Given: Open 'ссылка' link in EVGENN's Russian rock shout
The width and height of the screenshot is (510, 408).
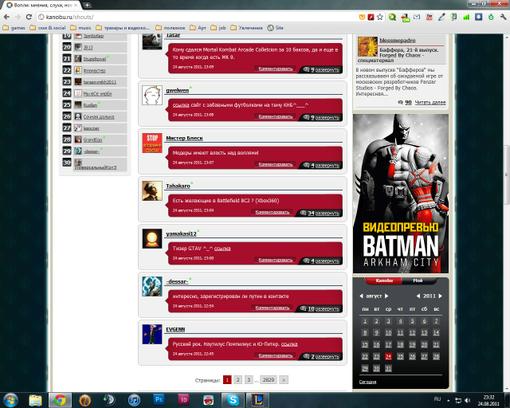Looking at the screenshot, I should (289, 344).
